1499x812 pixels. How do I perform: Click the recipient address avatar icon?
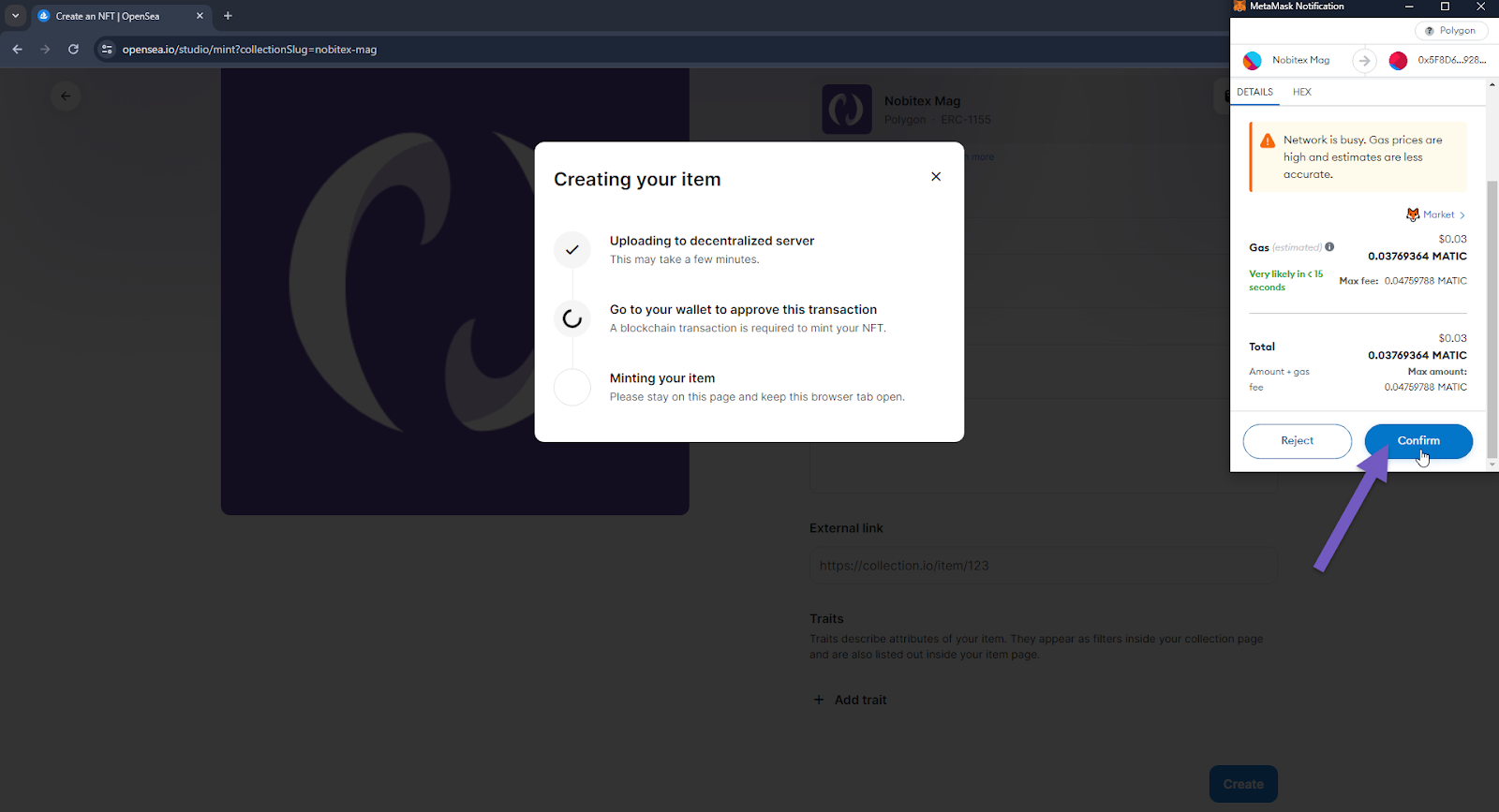coord(1398,61)
